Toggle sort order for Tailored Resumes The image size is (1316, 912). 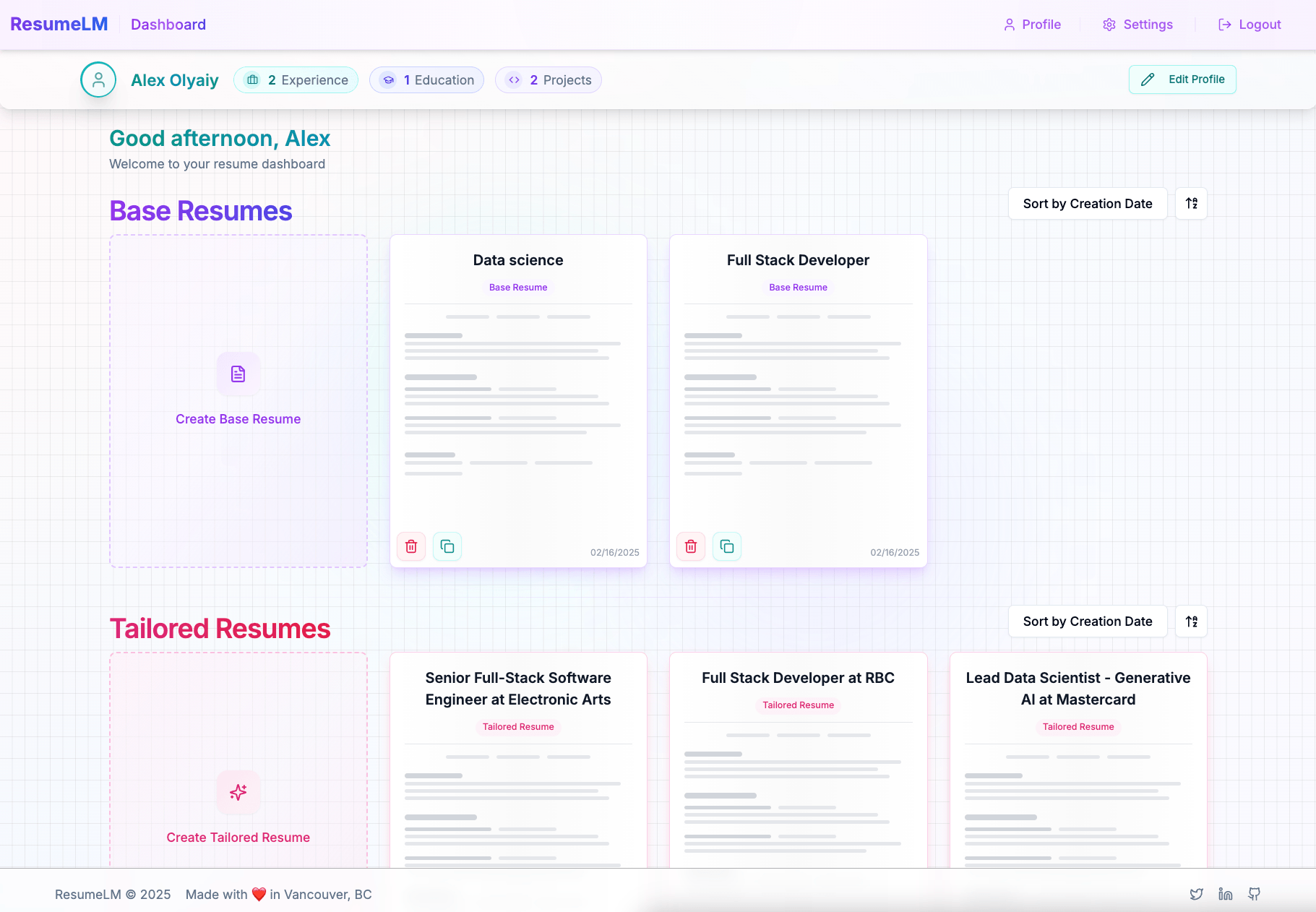coord(1190,621)
